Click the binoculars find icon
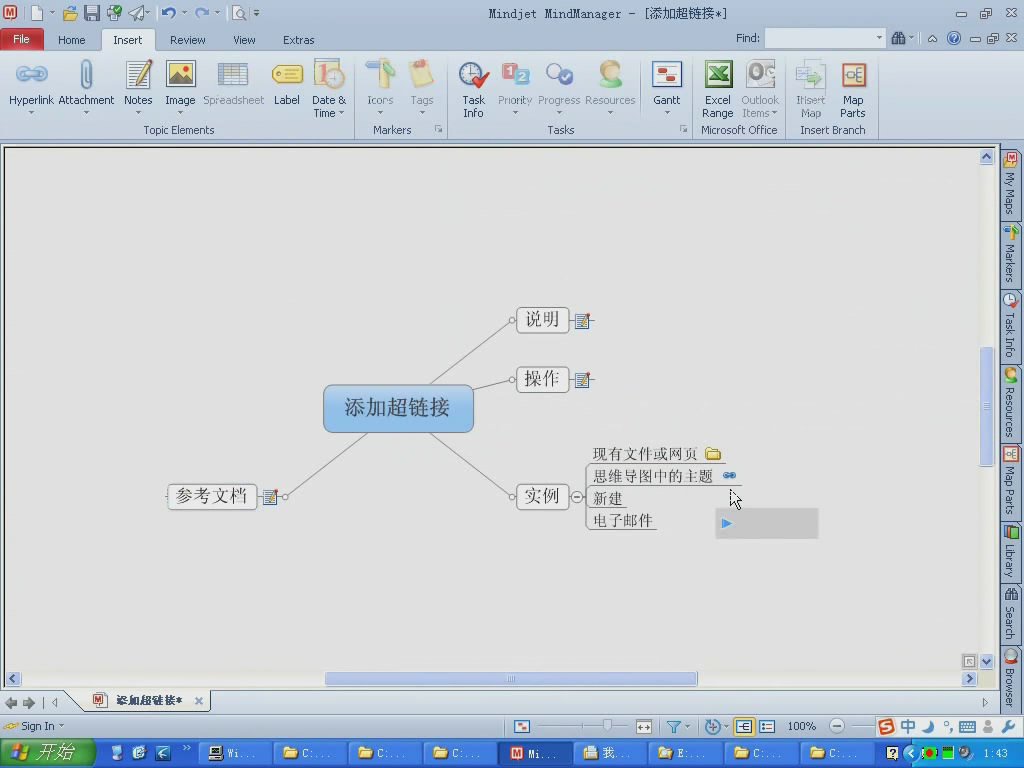The height and width of the screenshot is (768, 1024). 899,39
